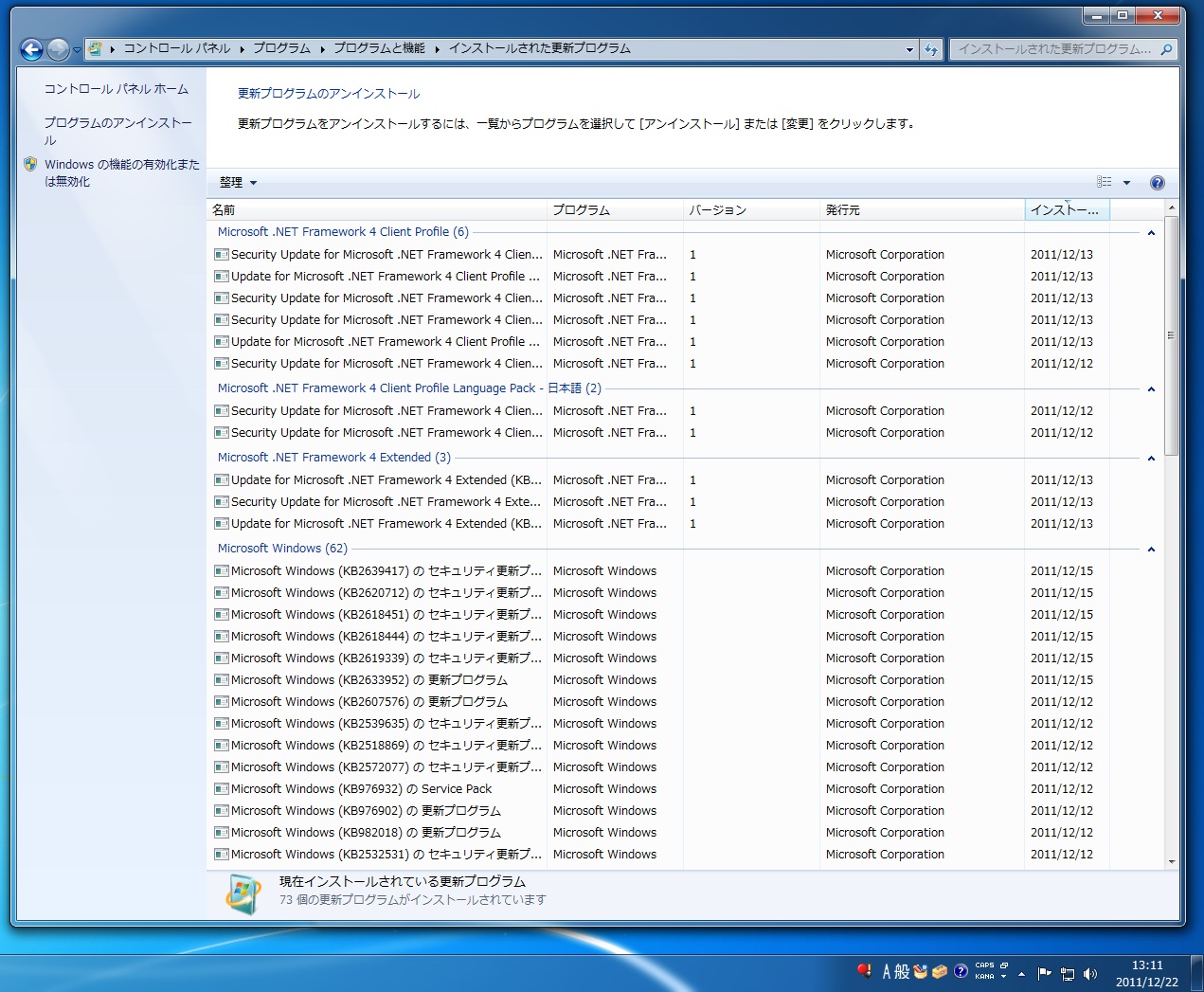The height and width of the screenshot is (992, 1204).
Task: Click the volume speaker icon in system tray
Action: pyautogui.click(x=1090, y=973)
